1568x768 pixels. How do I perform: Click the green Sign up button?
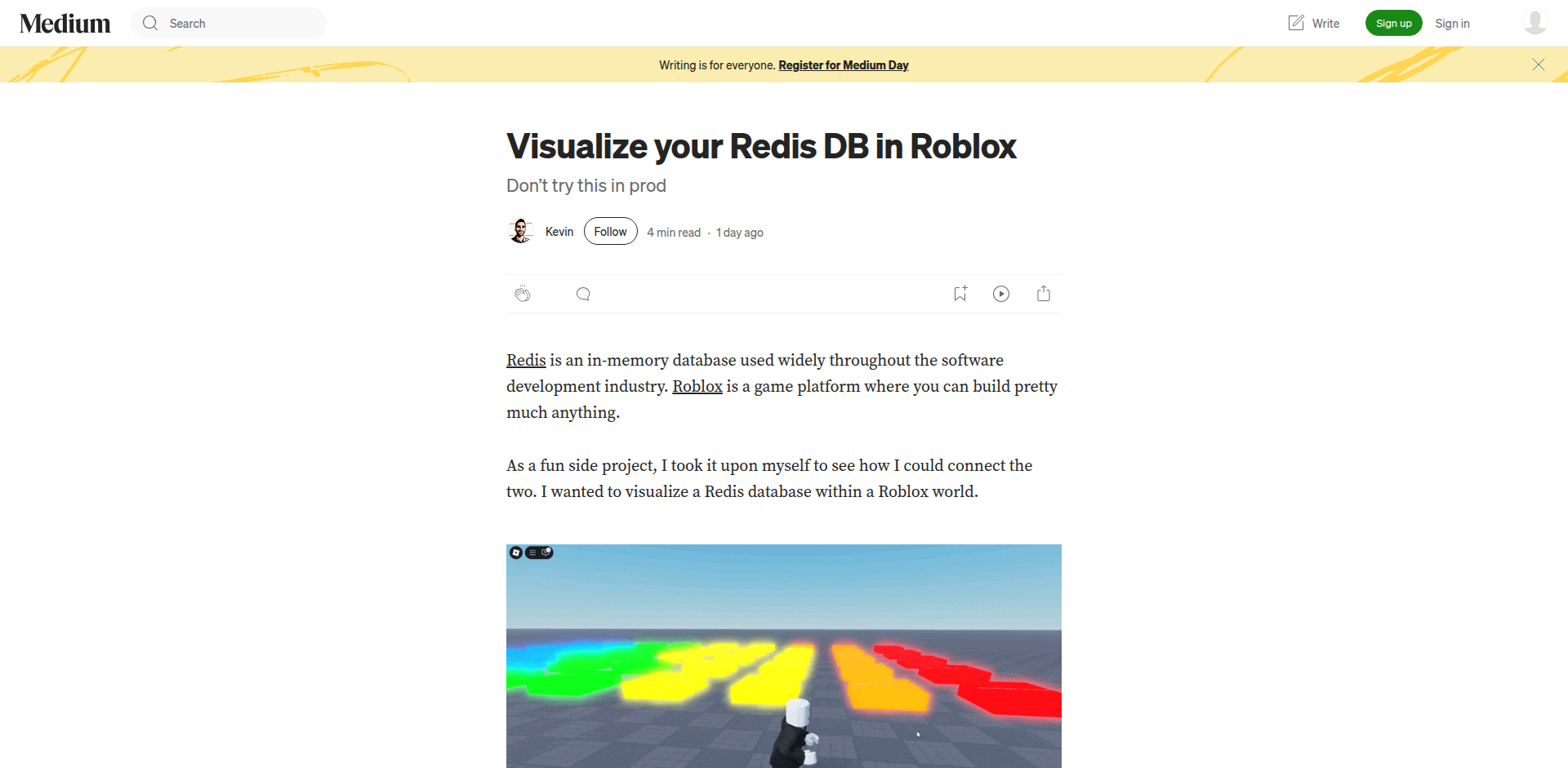point(1393,23)
